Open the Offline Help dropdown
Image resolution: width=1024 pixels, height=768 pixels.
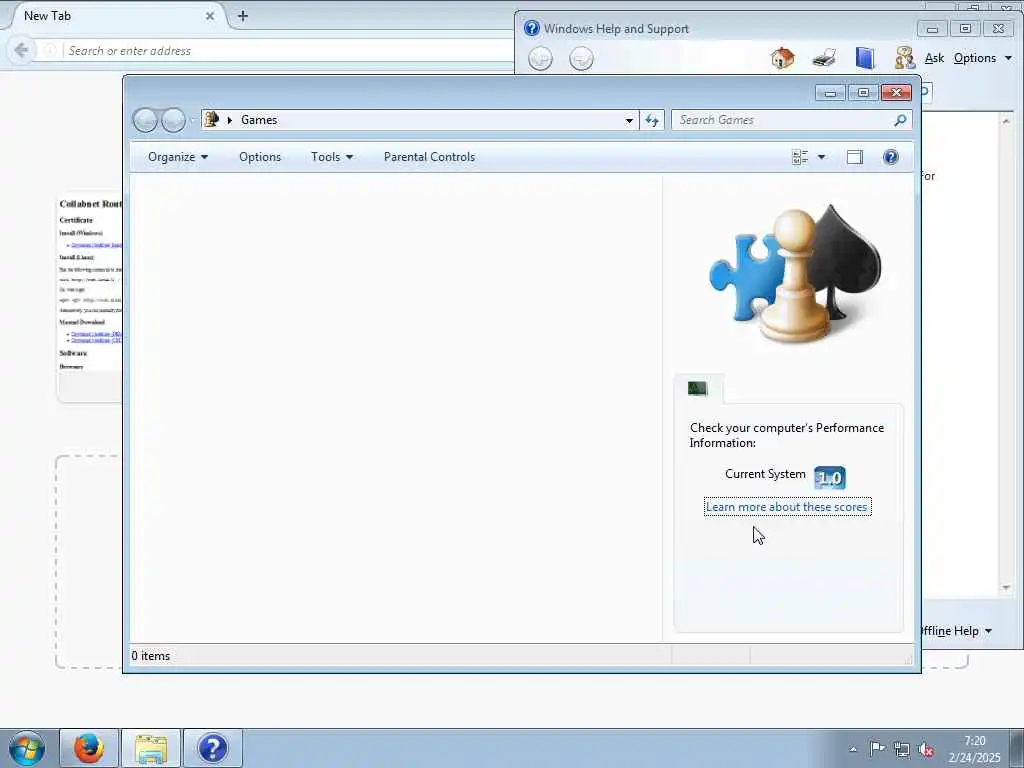957,631
